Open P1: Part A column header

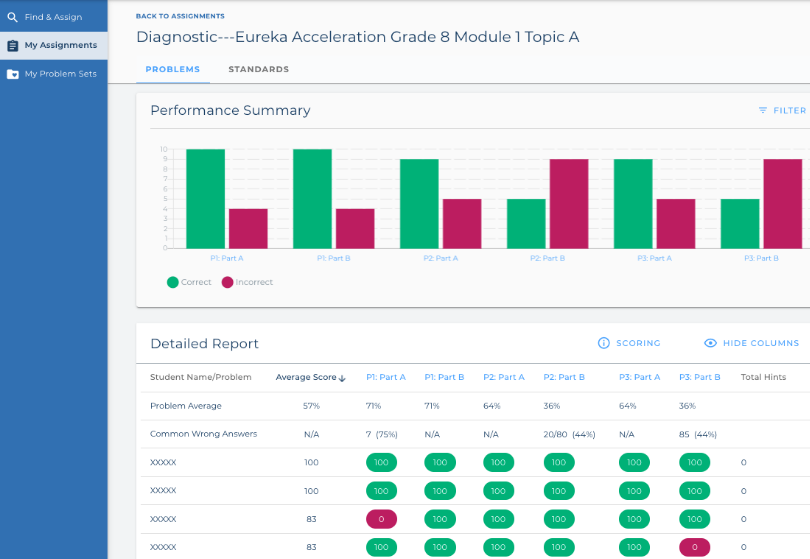(x=386, y=377)
